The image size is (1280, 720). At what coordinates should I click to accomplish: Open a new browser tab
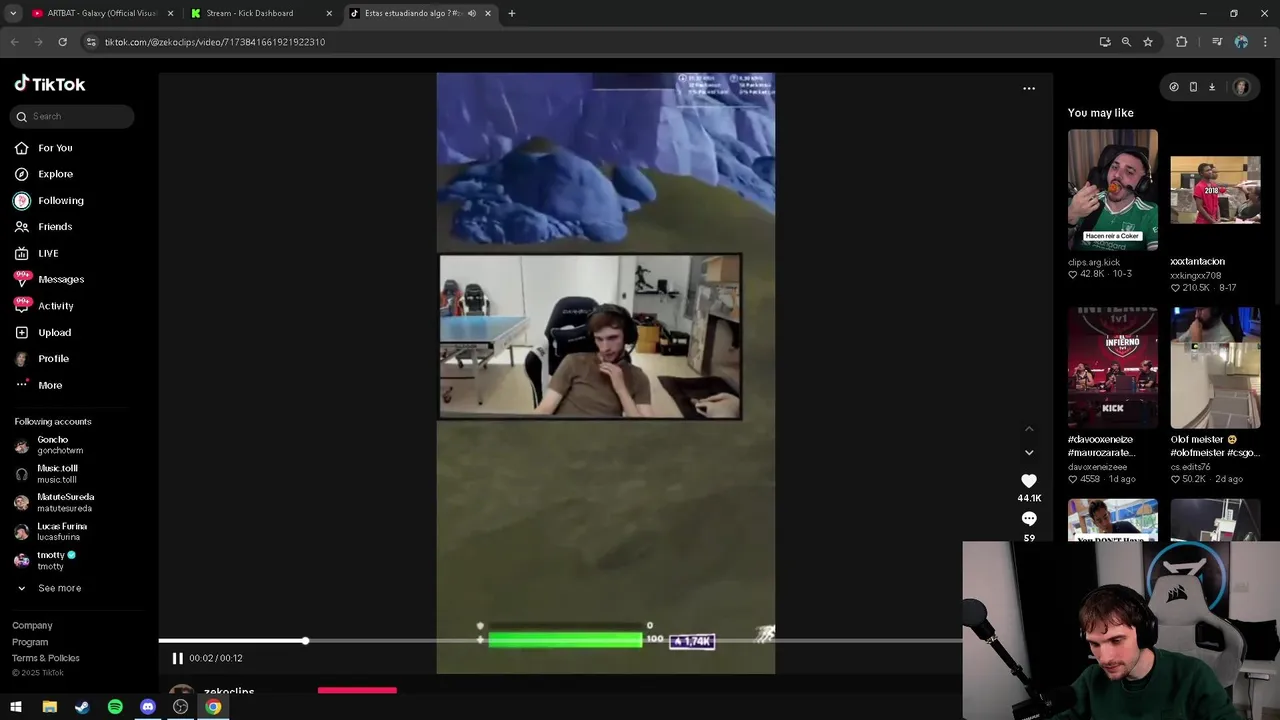pyautogui.click(x=512, y=13)
